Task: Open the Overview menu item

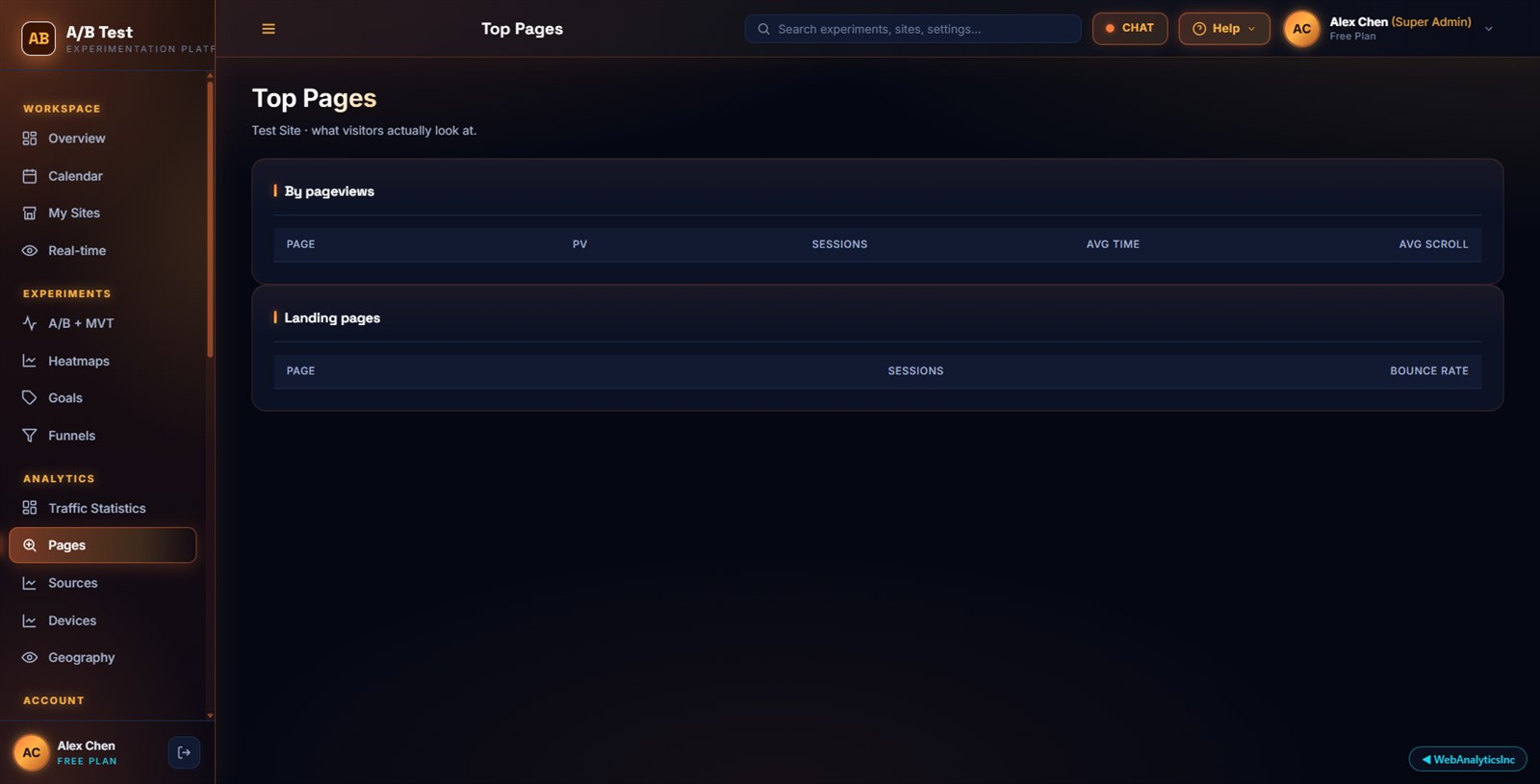Action: (102, 139)
